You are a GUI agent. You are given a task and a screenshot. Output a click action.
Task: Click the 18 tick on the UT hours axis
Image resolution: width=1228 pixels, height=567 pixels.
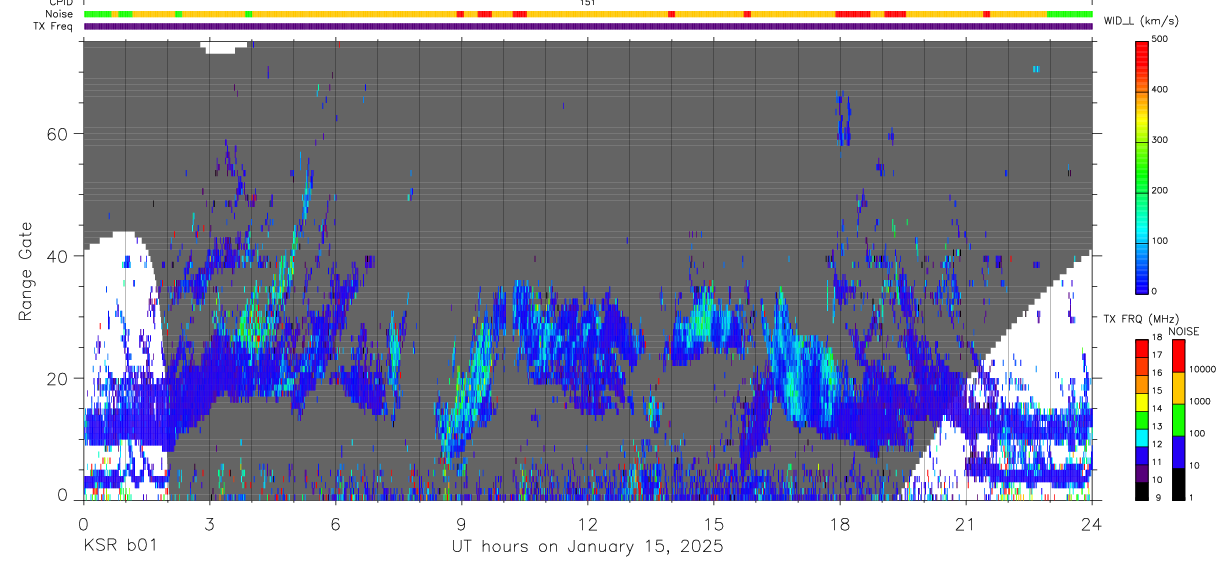839,523
